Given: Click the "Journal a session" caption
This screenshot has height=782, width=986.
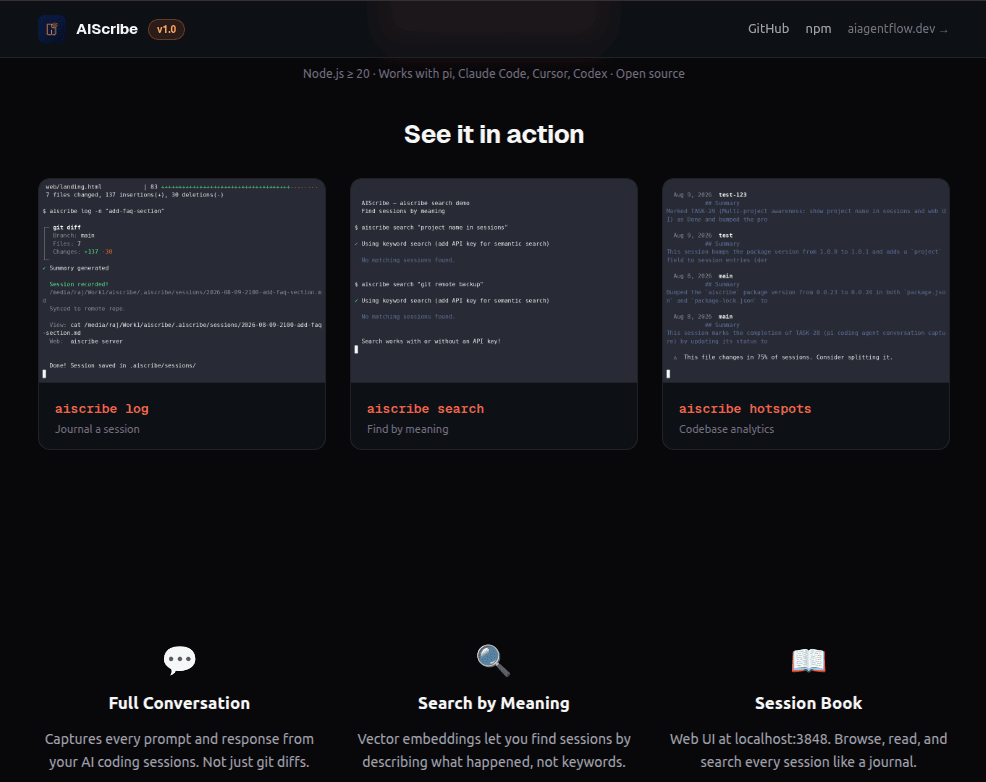Looking at the screenshot, I should (97, 429).
